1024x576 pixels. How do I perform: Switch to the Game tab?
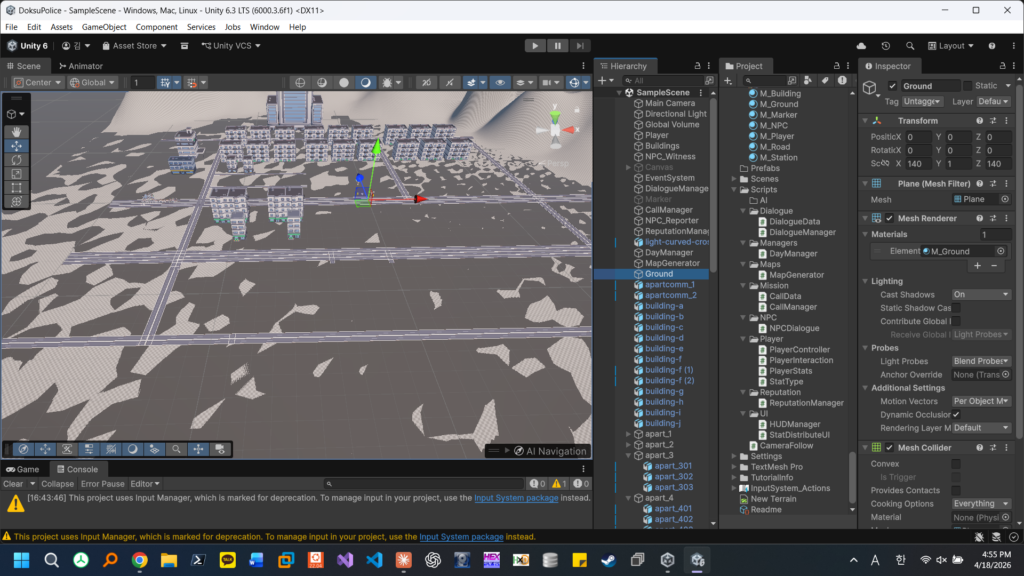pos(23,469)
